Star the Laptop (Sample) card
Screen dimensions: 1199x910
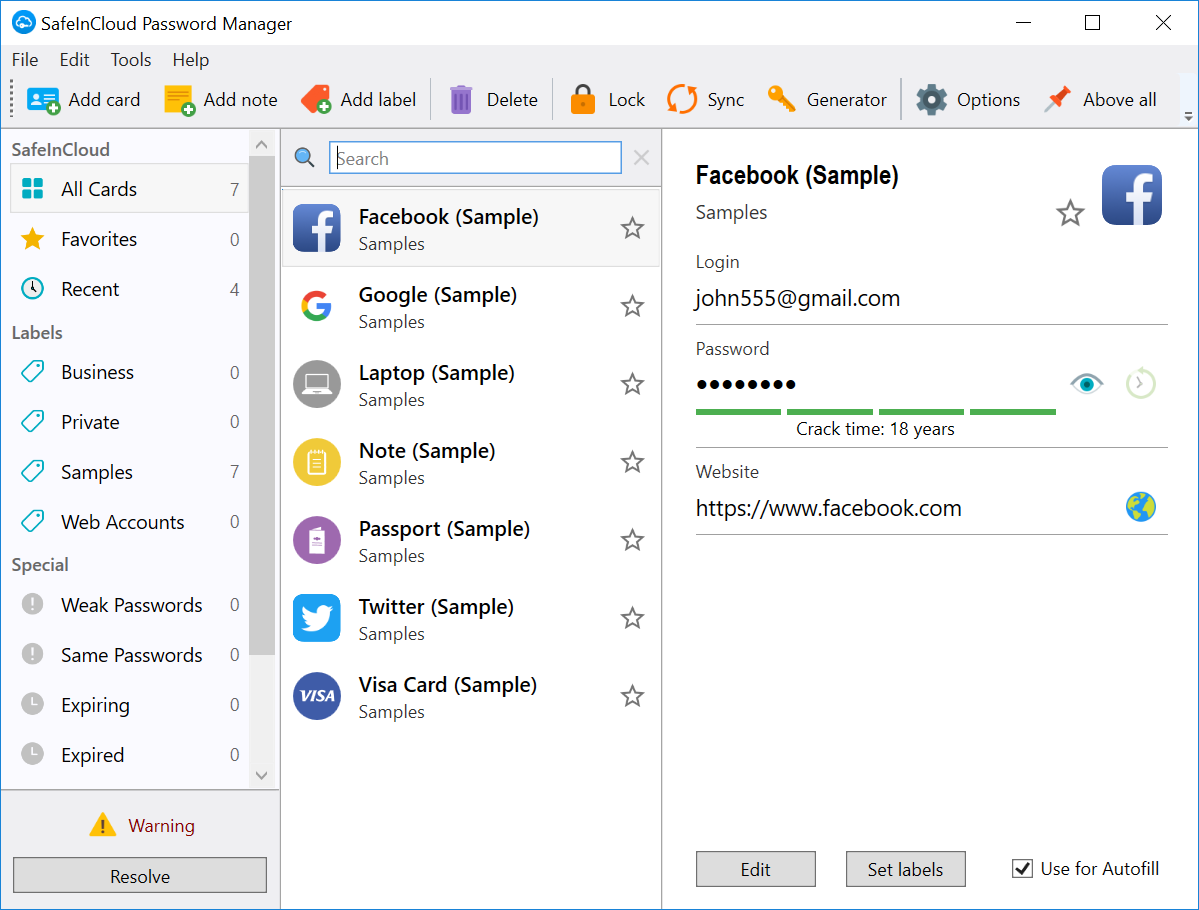[632, 384]
